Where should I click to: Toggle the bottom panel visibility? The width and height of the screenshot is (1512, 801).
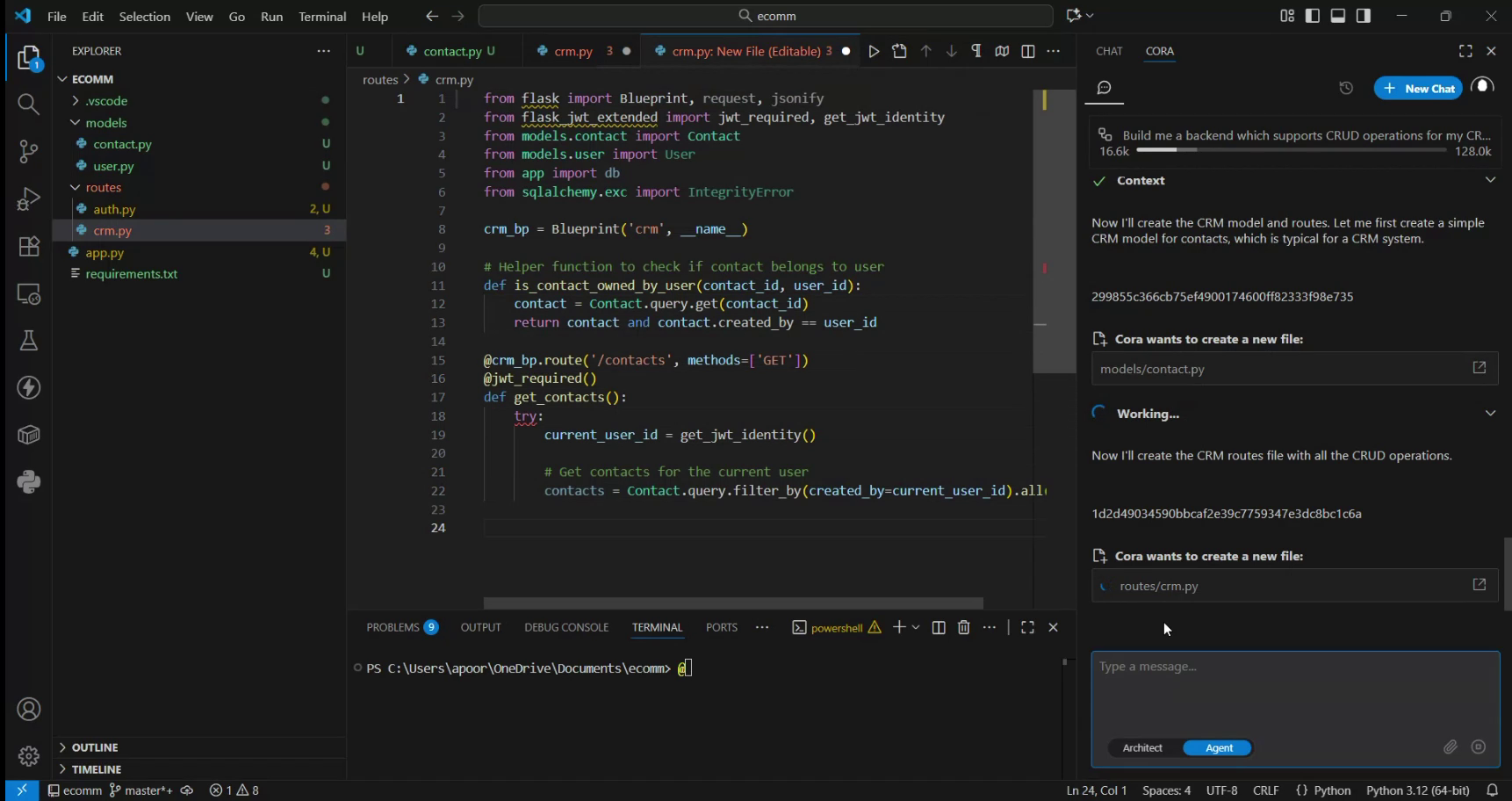(1337, 15)
